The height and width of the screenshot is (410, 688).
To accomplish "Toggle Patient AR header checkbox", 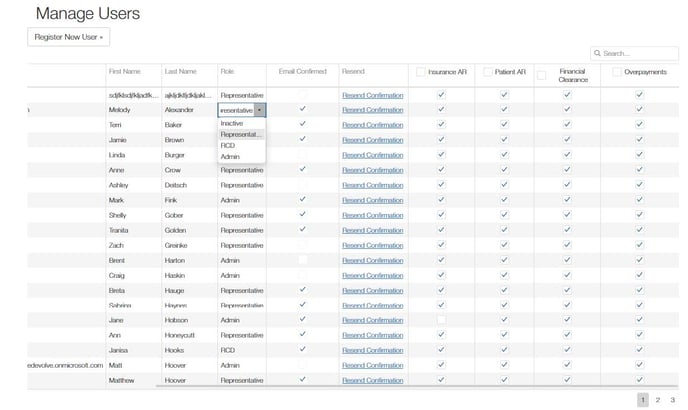I will point(485,71).
